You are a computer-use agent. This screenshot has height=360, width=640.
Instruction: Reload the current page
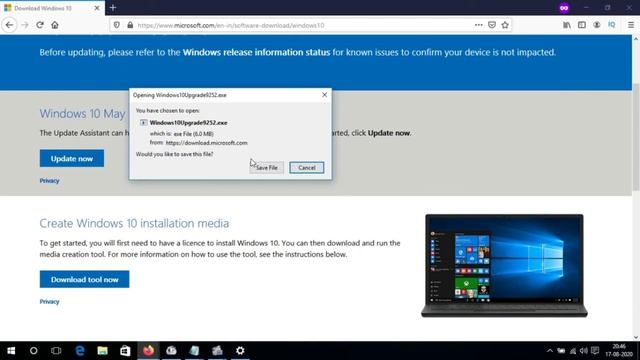point(40,25)
